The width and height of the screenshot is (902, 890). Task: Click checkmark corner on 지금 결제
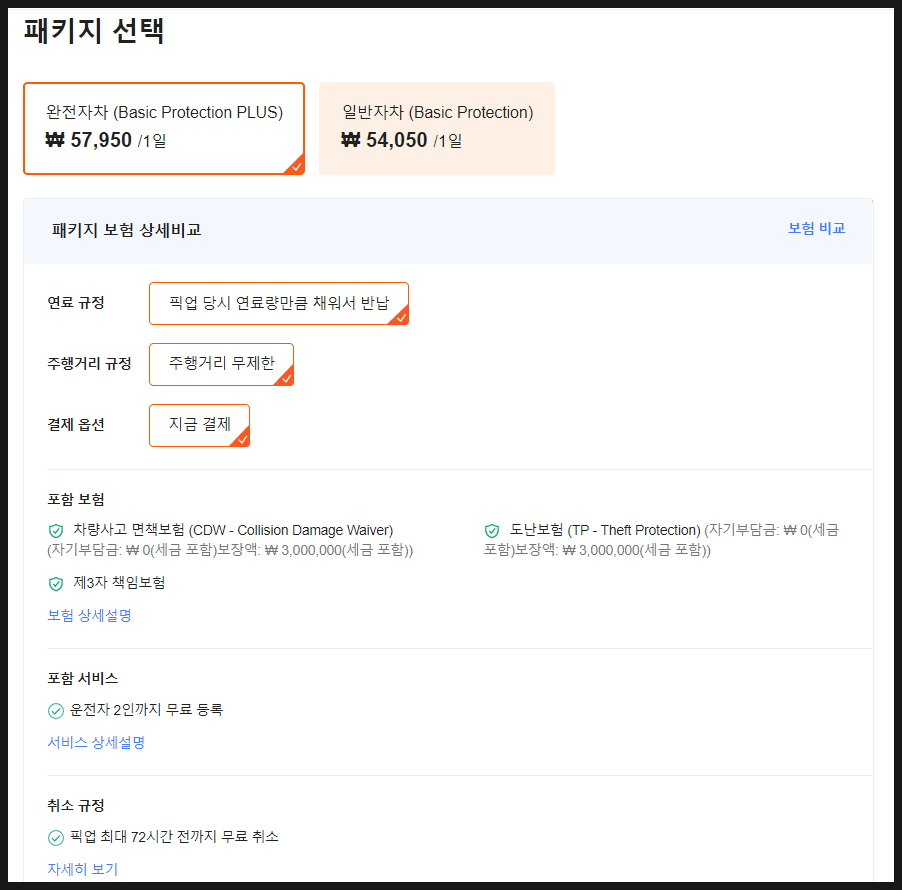(242, 439)
